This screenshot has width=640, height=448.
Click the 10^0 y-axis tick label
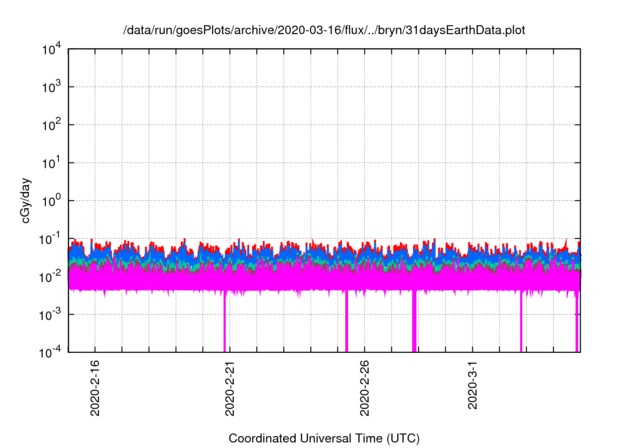52,201
